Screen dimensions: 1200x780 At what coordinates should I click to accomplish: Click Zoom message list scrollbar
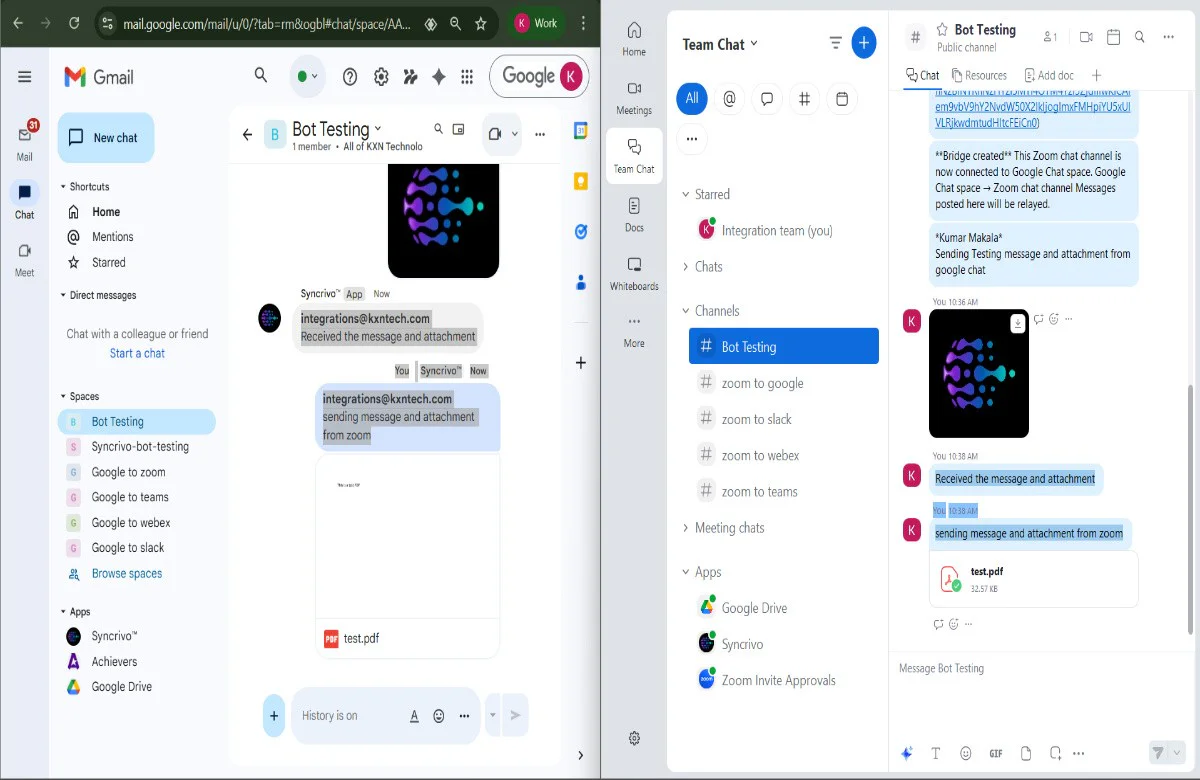coord(1190,508)
